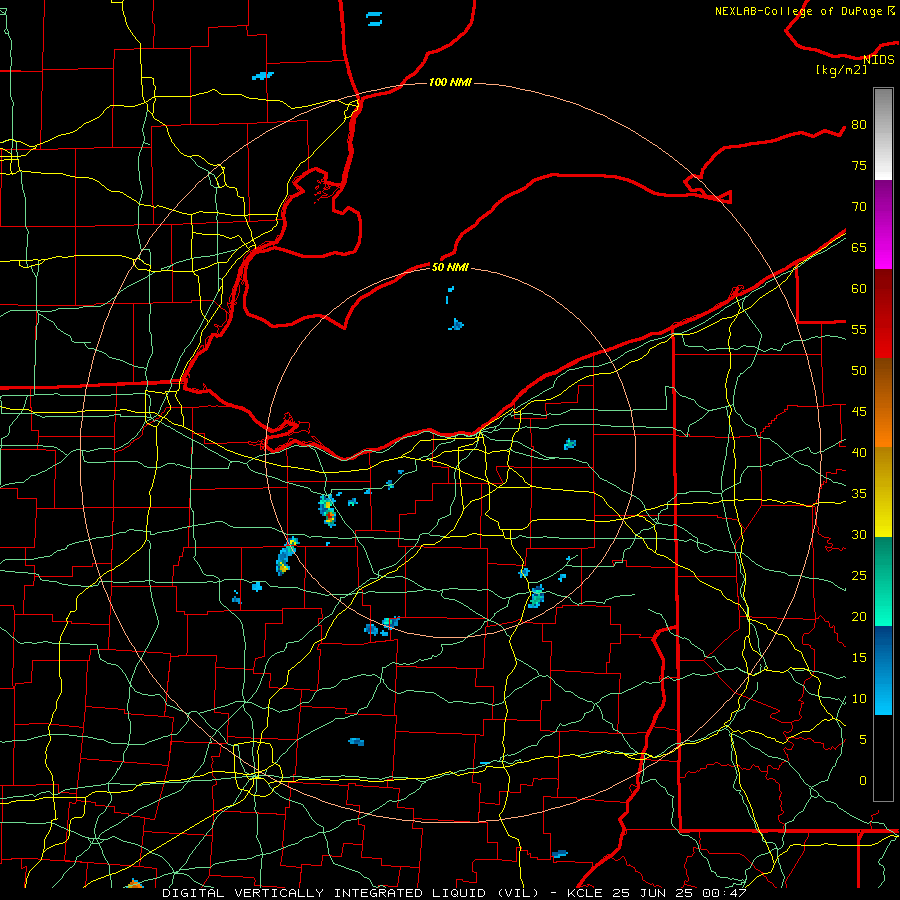The image size is (900, 900).
Task: Click the [kg/m2] units label
Action: click(x=841, y=70)
